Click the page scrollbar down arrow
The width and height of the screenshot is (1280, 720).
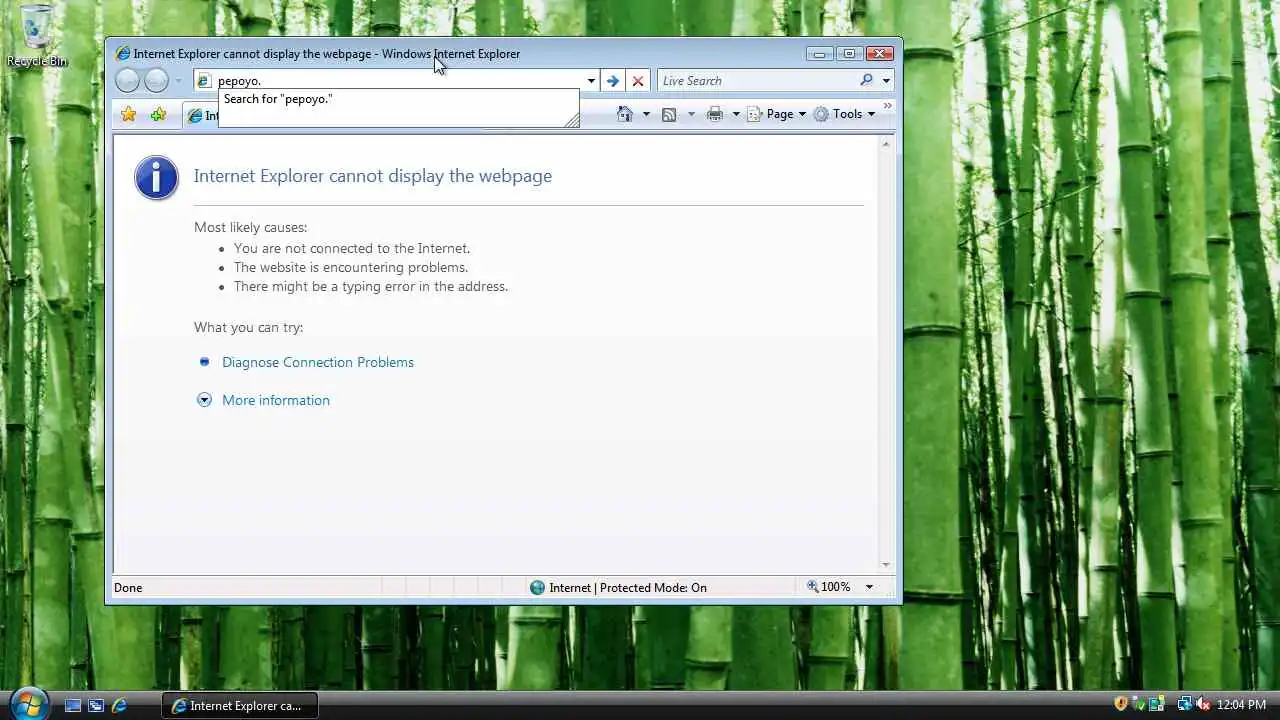885,565
